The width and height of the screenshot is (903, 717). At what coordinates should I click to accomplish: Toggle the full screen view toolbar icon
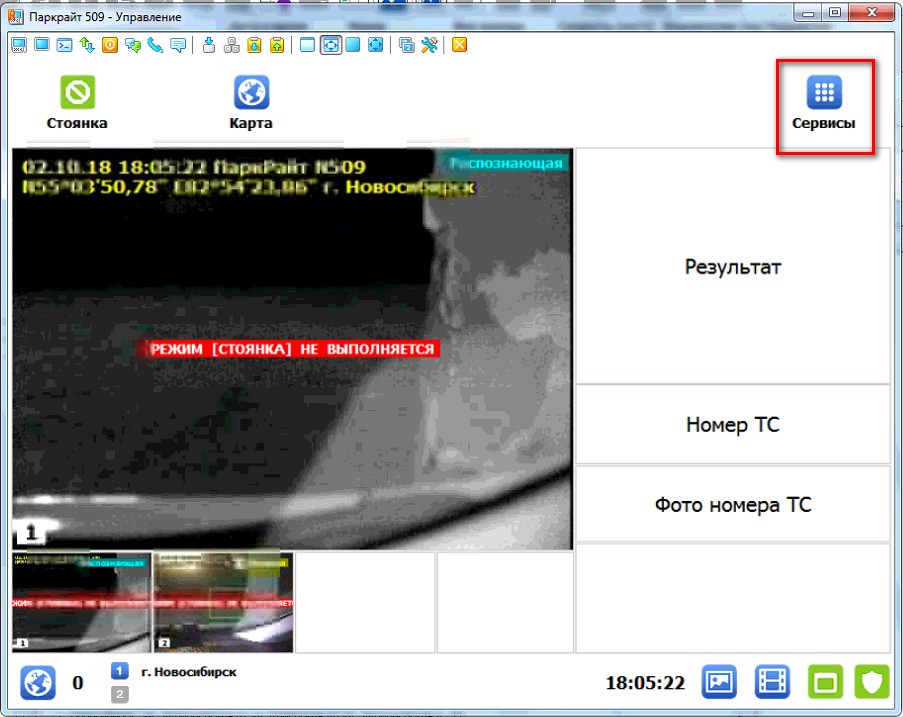click(x=376, y=45)
